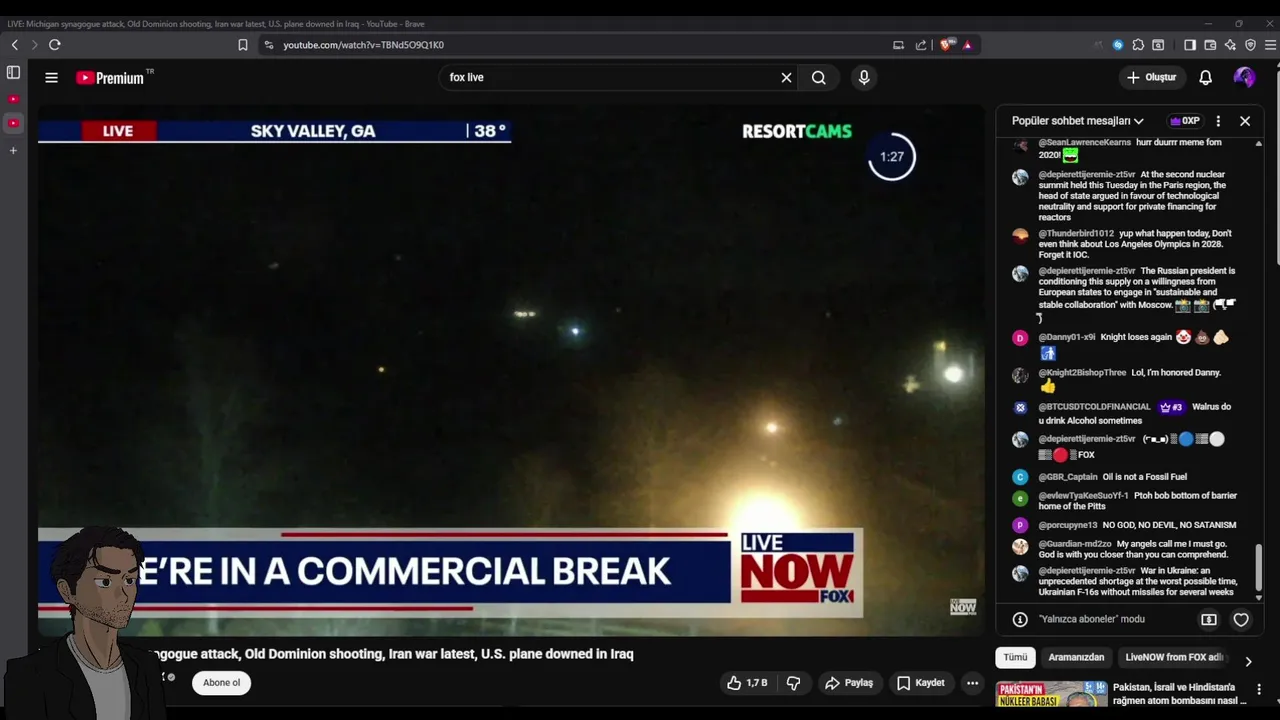Screen dimensions: 1280x720
Task: Select the Tümü filter chip
Action: (x=1015, y=657)
